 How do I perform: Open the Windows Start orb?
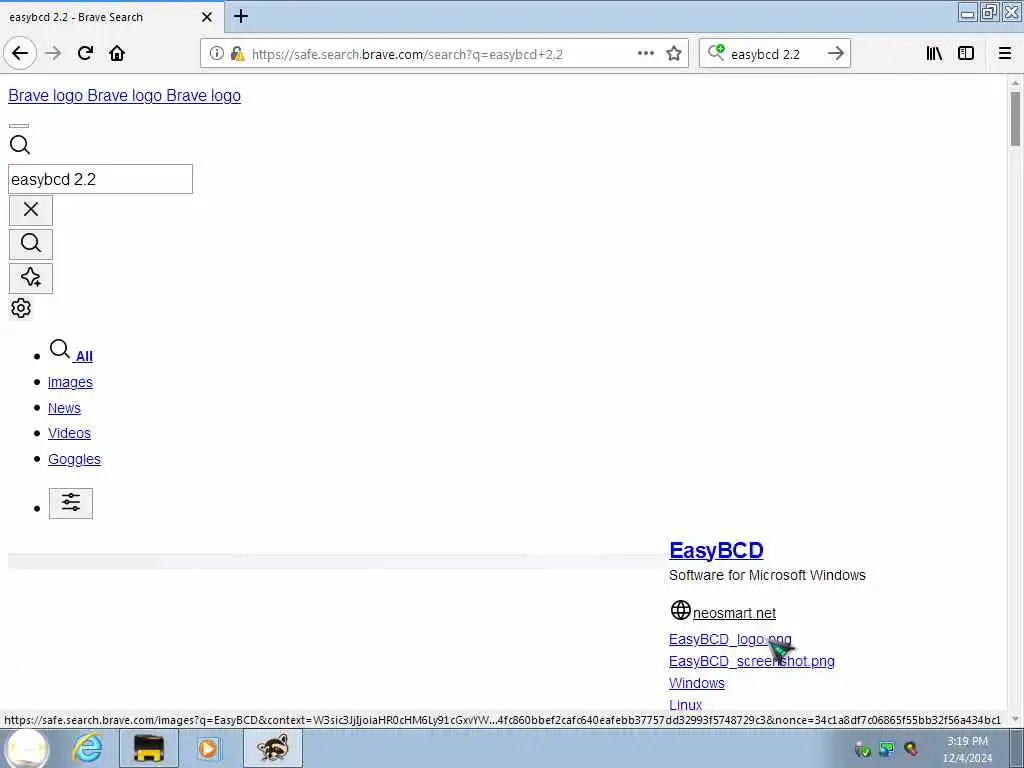27,748
